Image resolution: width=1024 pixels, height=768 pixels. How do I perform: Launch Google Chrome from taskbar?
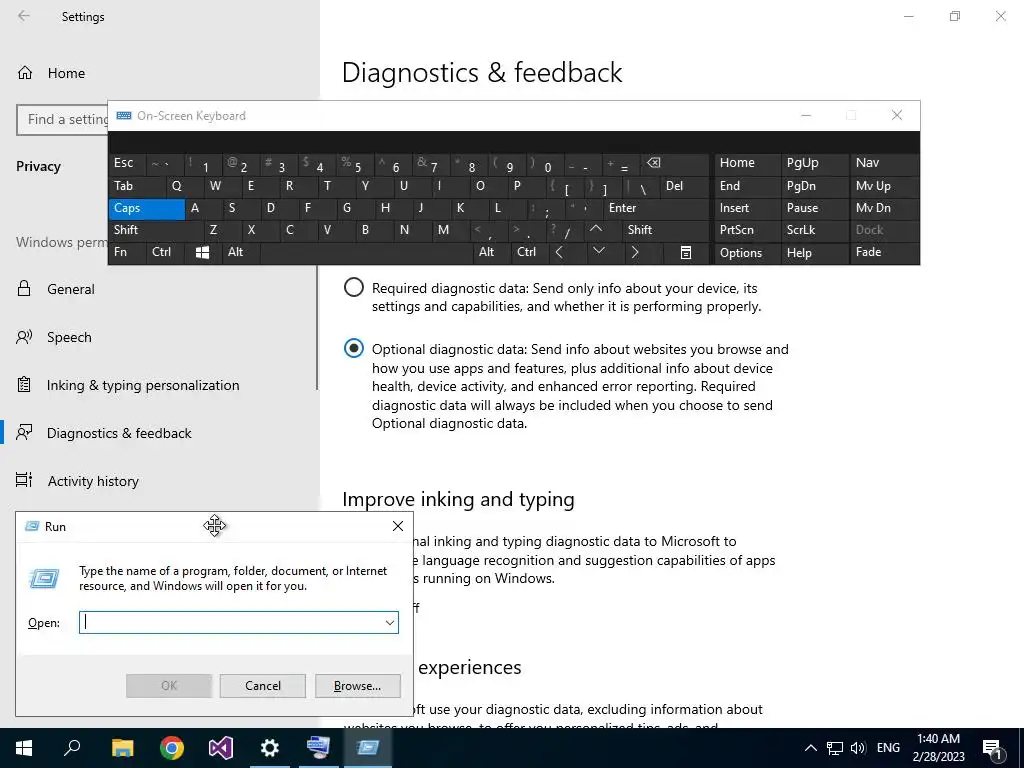172,748
